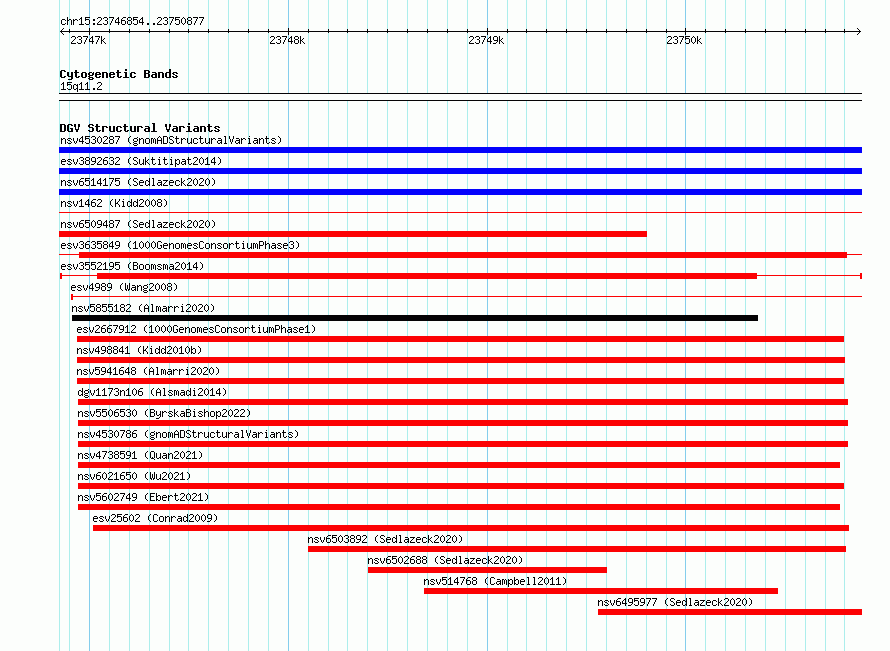Select the 15q11.2 band label
This screenshot has width=890, height=651.
[x=81, y=86]
